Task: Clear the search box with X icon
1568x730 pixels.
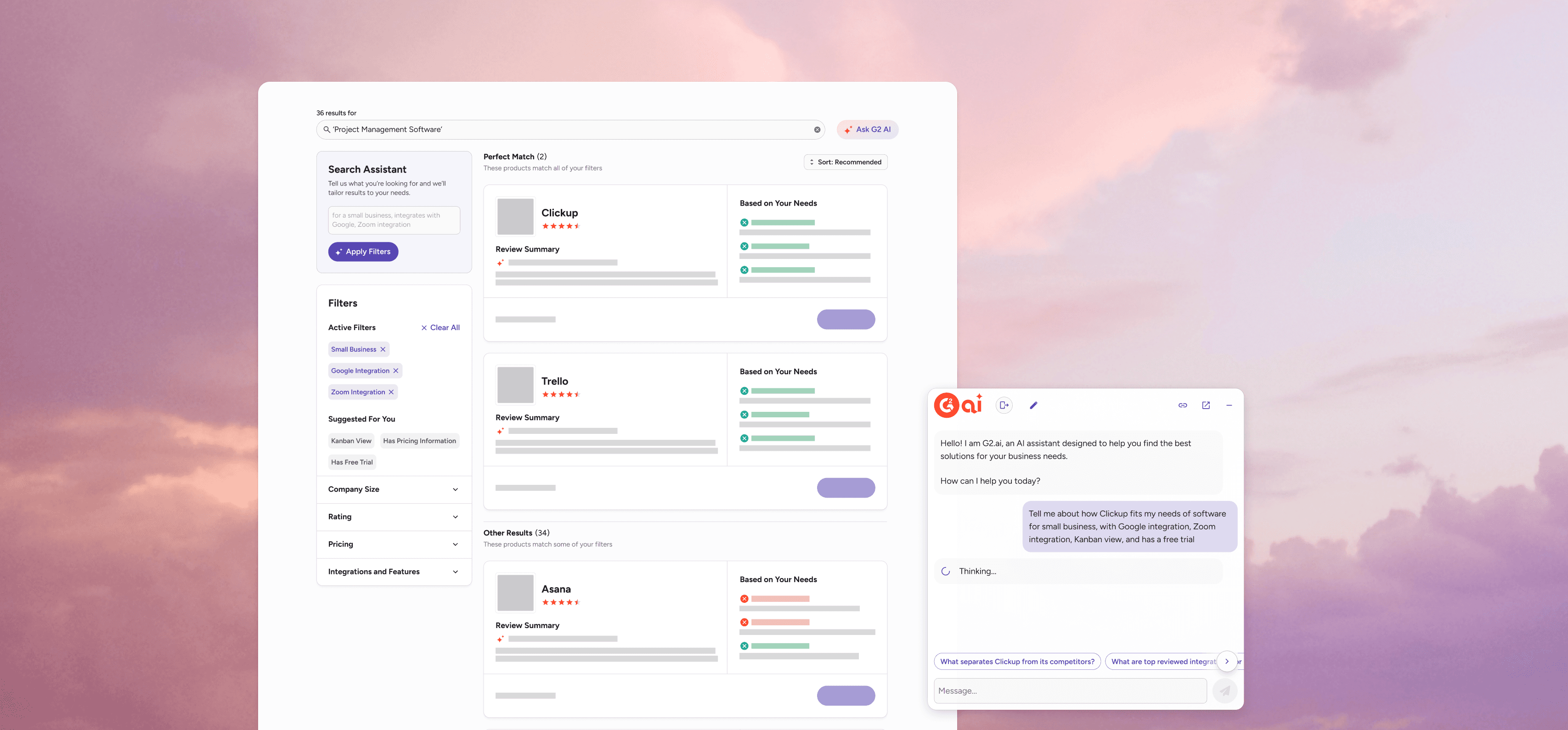Action: [x=817, y=129]
